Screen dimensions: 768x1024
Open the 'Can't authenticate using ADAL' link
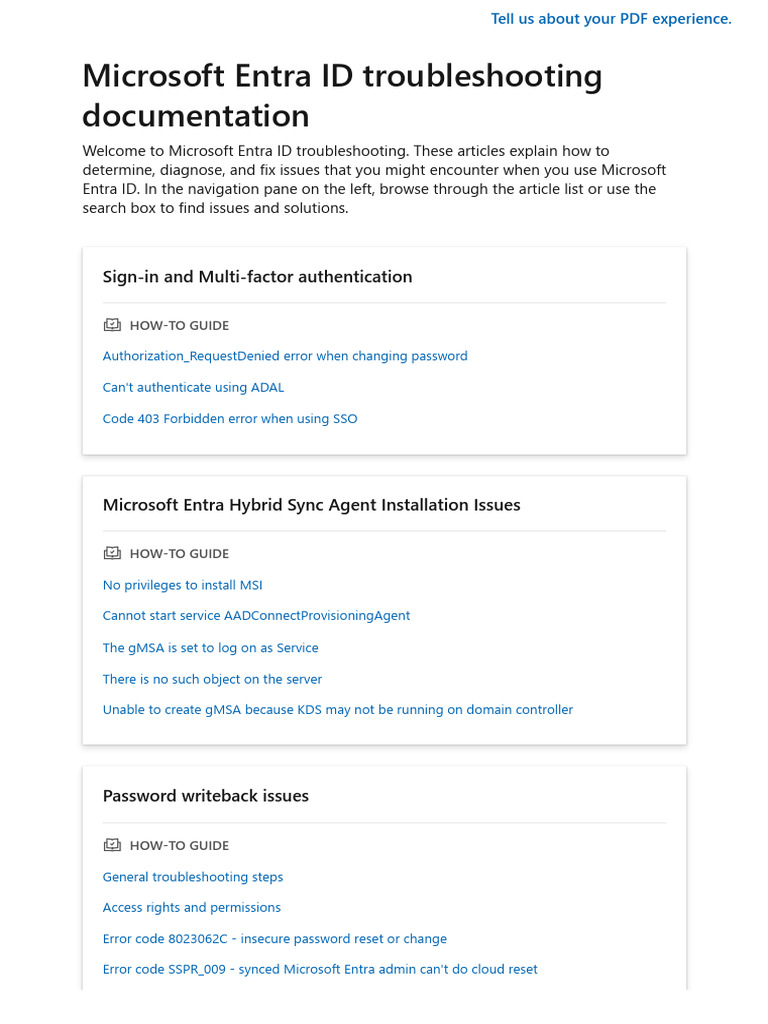click(x=193, y=387)
